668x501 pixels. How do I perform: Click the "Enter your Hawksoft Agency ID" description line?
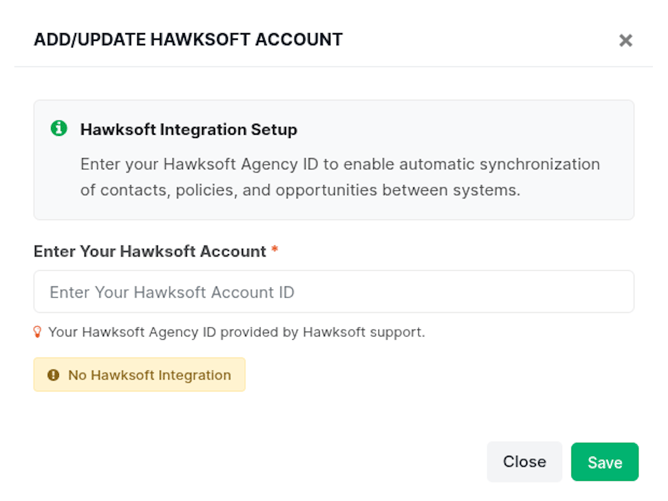click(x=339, y=164)
